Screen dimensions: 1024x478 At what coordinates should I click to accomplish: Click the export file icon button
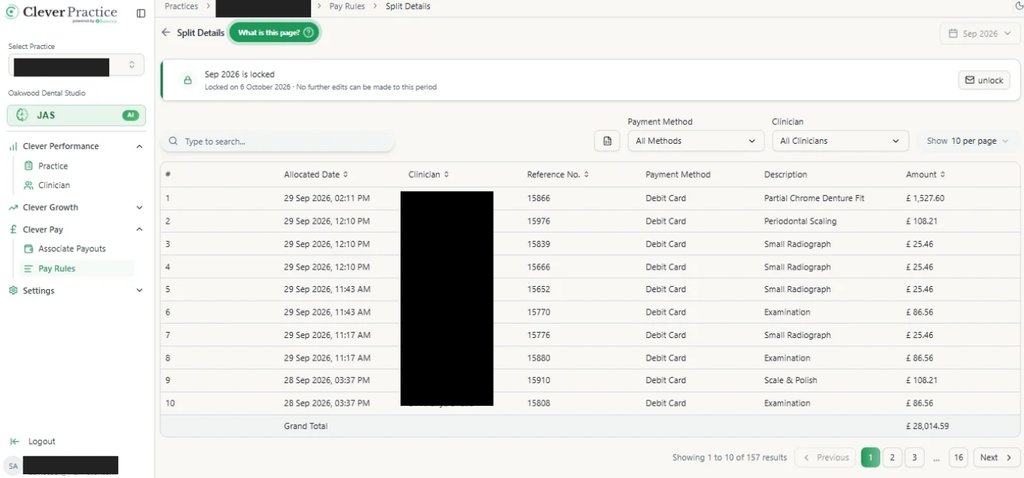pos(607,141)
